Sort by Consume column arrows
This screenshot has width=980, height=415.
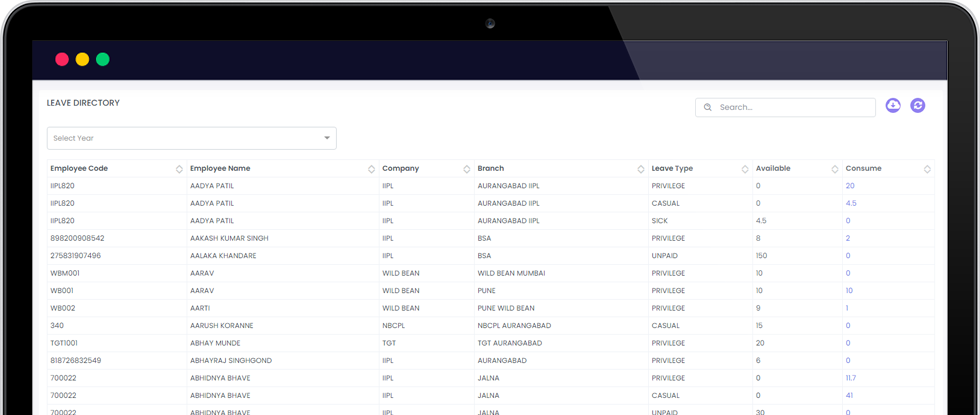927,169
